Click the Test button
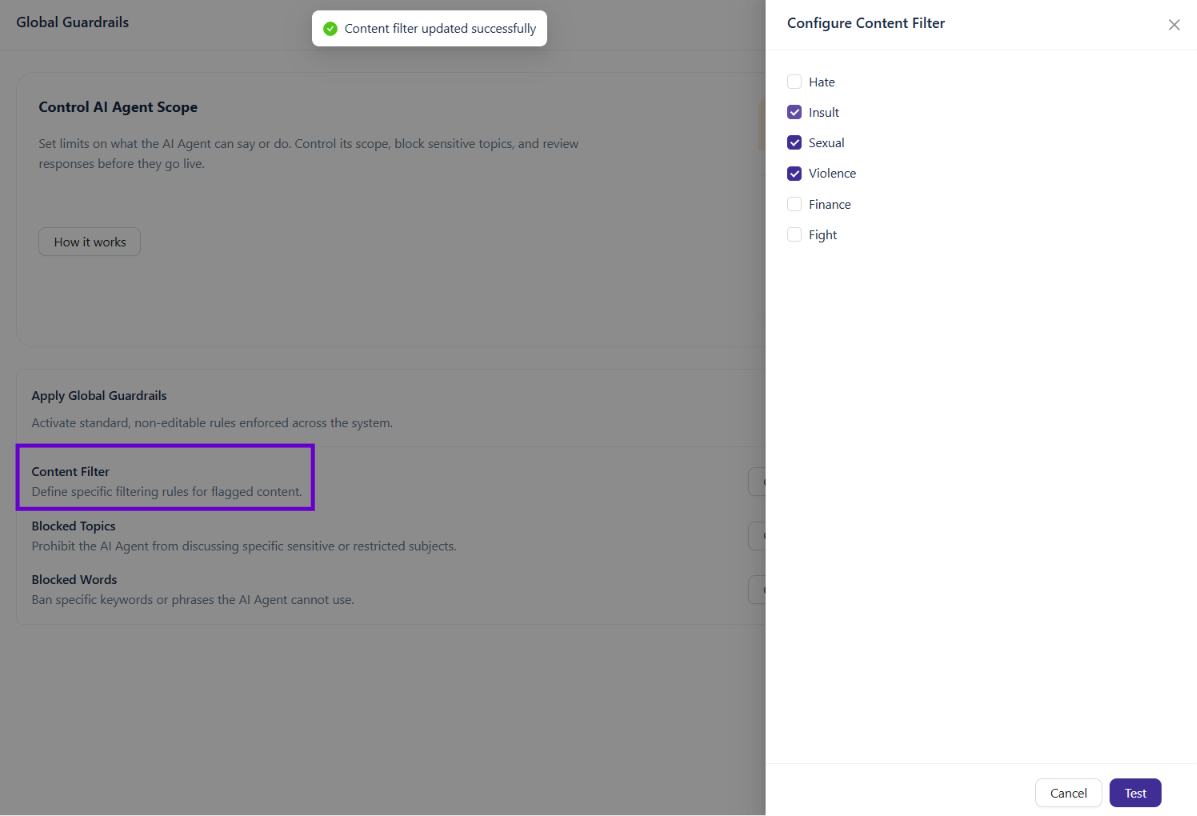 click(1135, 793)
